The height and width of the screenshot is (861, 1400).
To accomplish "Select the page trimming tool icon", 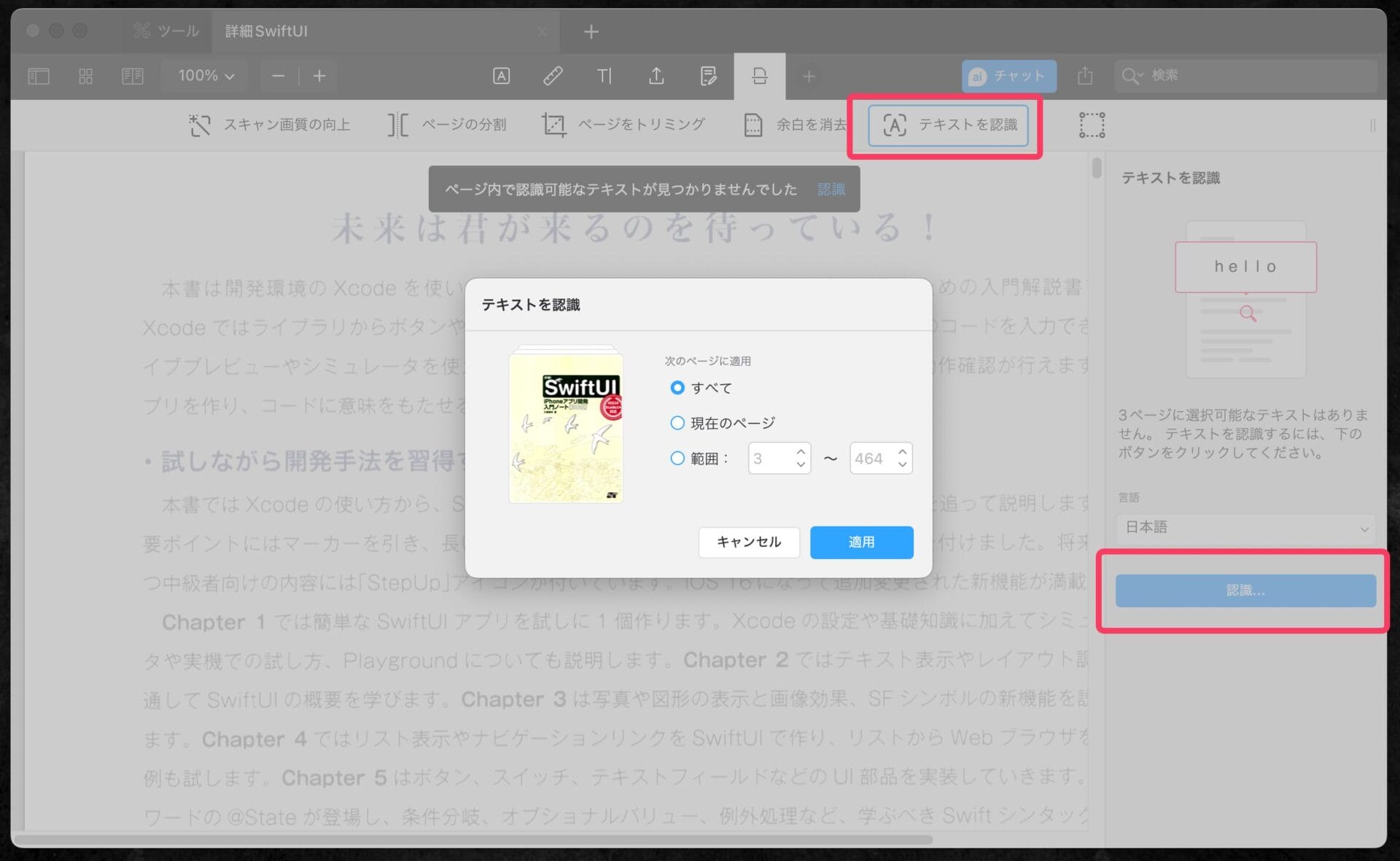I will click(553, 125).
